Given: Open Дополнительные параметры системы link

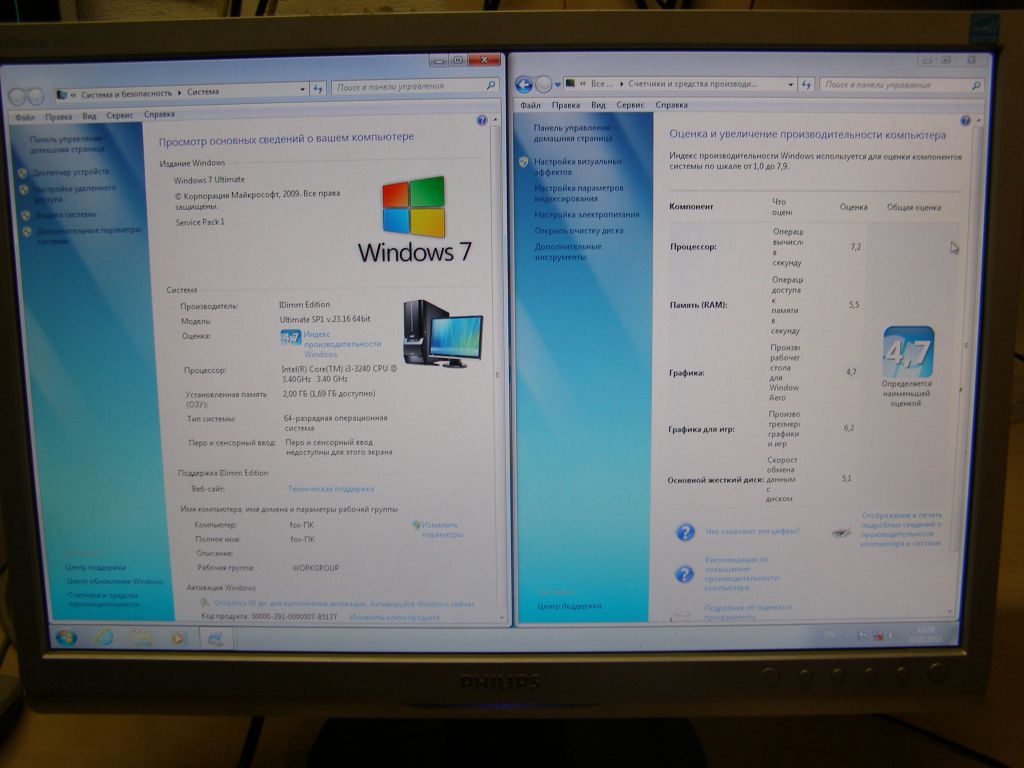Looking at the screenshot, I should click(88, 236).
